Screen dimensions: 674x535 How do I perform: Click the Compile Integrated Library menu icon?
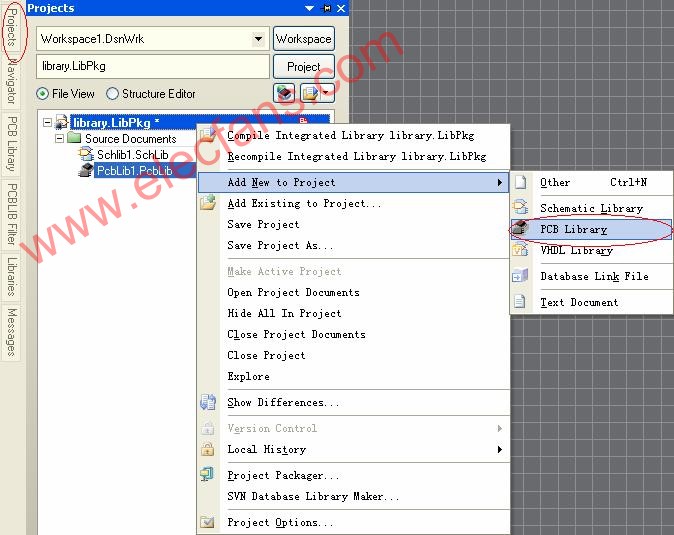[208, 135]
